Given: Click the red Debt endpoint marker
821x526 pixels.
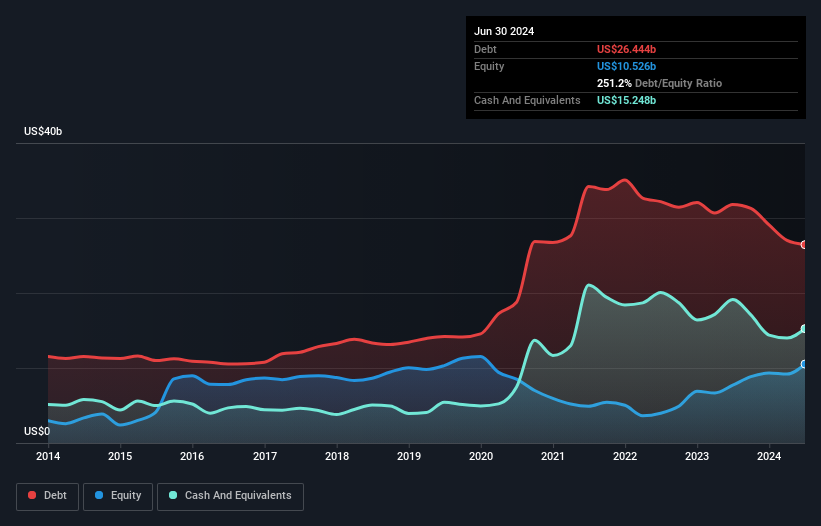Looking at the screenshot, I should pos(804,244).
